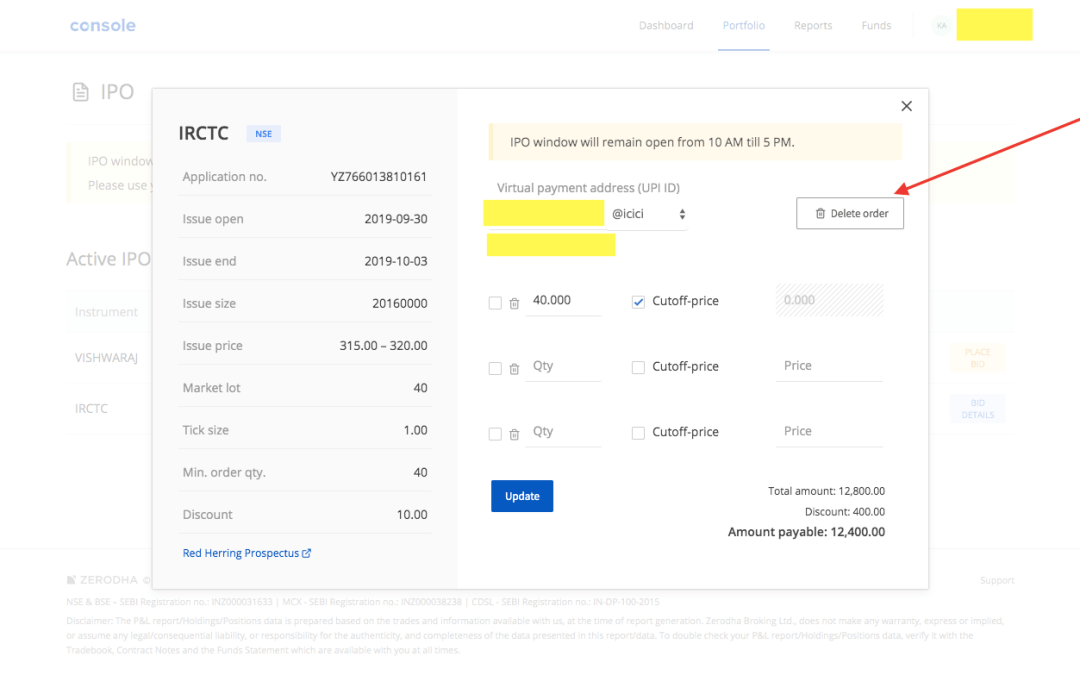Click the Zerodha logo in footer
Image resolution: width=1080 pixels, height=675 pixels.
click(102, 580)
